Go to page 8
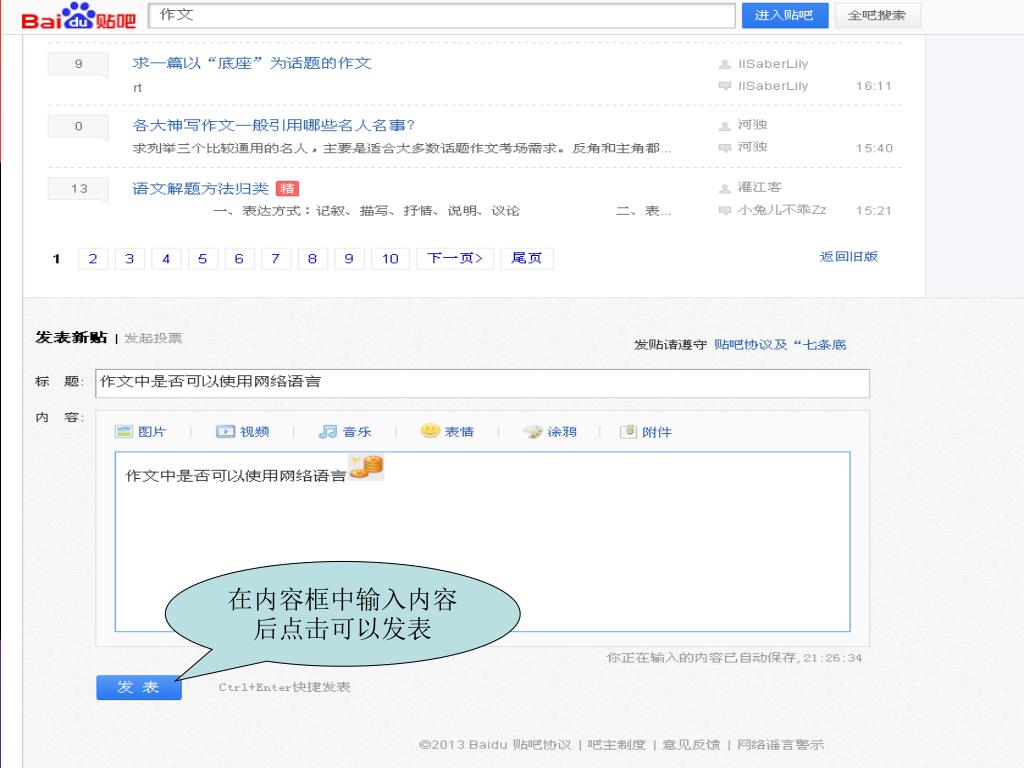 pos(312,259)
